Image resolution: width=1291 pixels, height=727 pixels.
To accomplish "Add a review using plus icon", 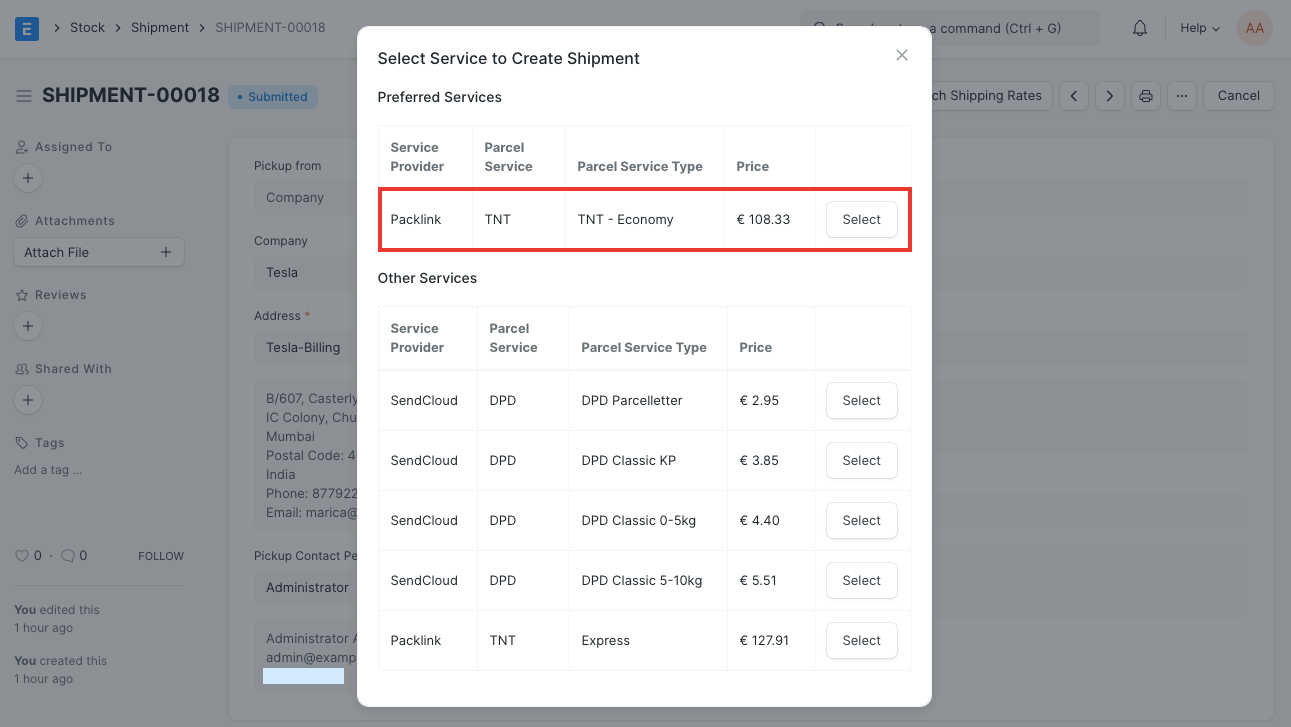I will tap(28, 326).
